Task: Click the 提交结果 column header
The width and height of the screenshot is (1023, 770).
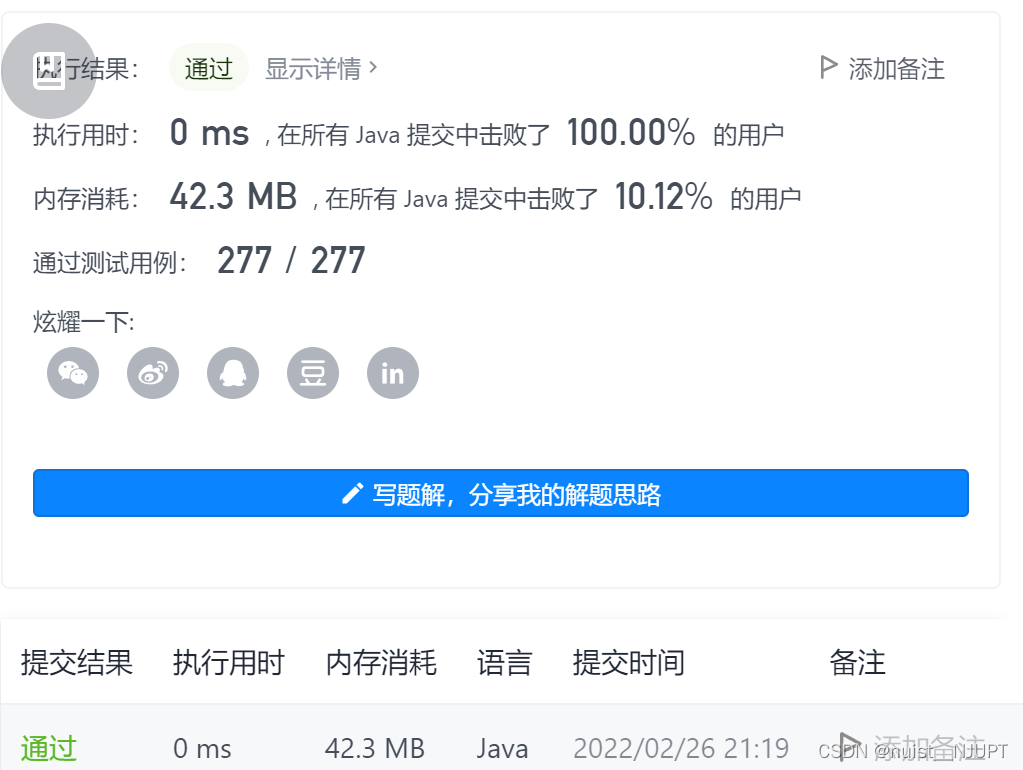Action: (x=77, y=662)
